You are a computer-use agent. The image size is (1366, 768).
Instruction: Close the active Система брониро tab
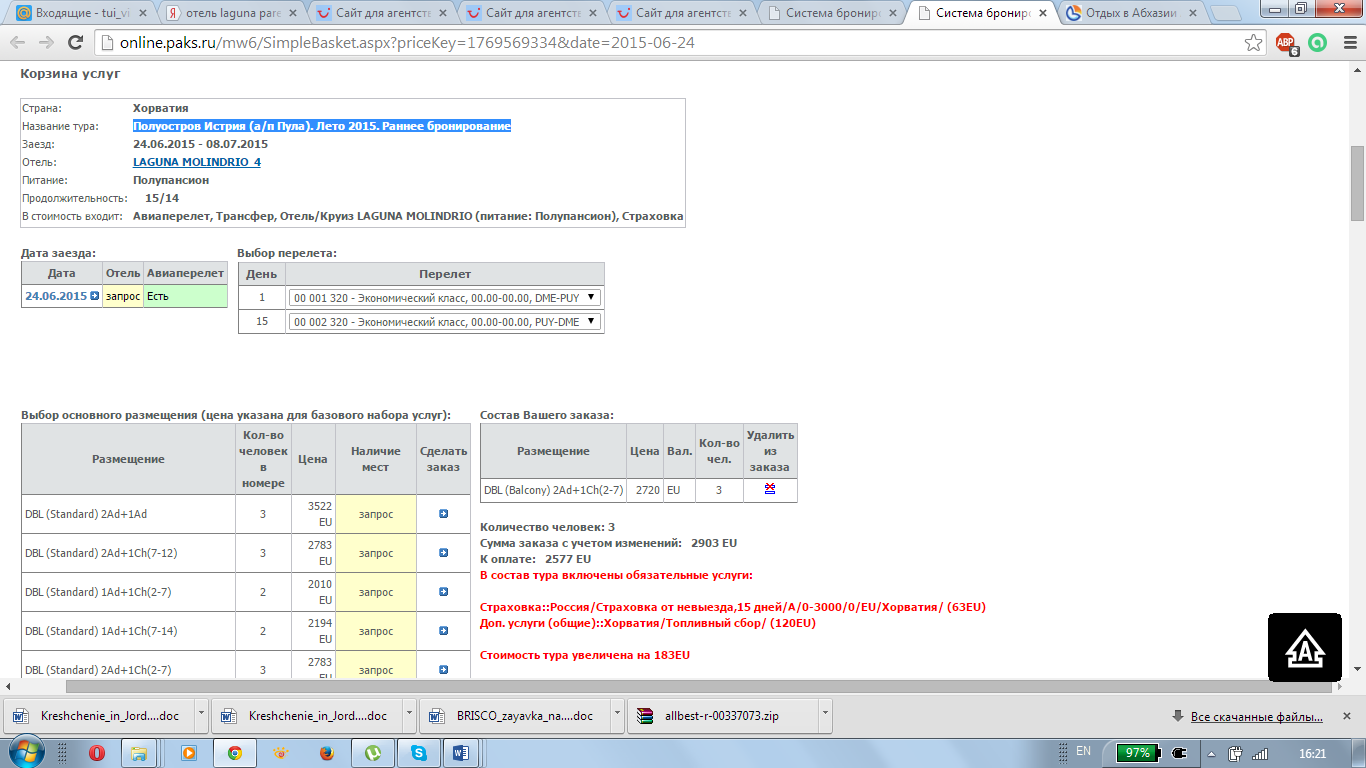[1043, 14]
